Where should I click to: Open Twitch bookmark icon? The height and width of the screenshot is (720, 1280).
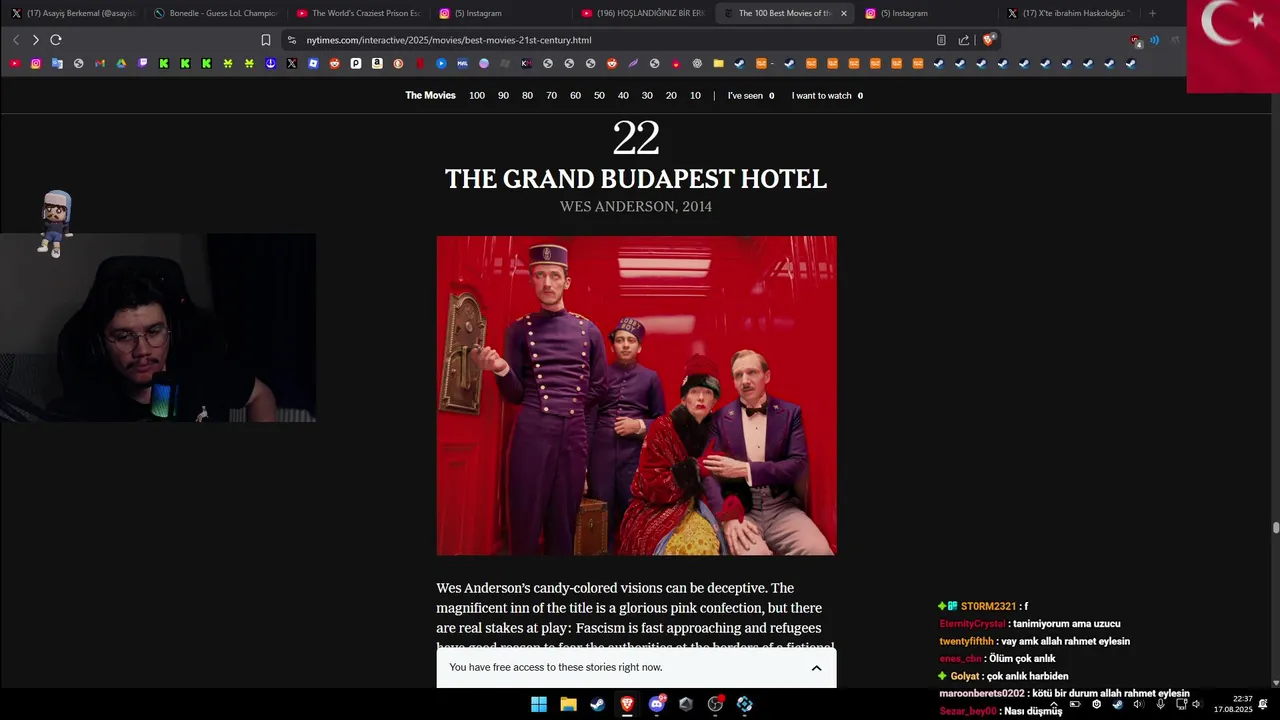[x=143, y=63]
